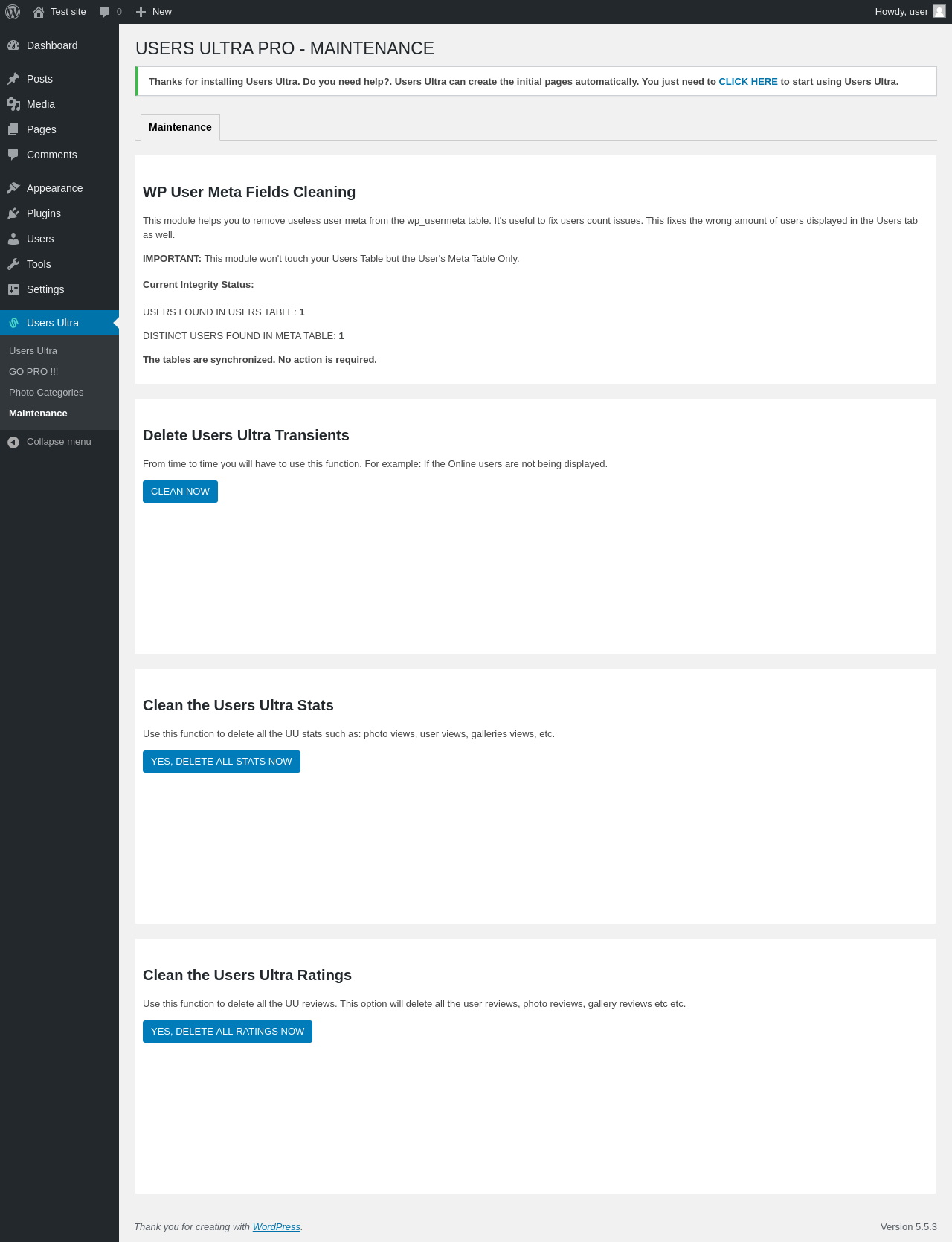Click the Settings sliders icon
The width and height of the screenshot is (952, 1242).
click(13, 289)
